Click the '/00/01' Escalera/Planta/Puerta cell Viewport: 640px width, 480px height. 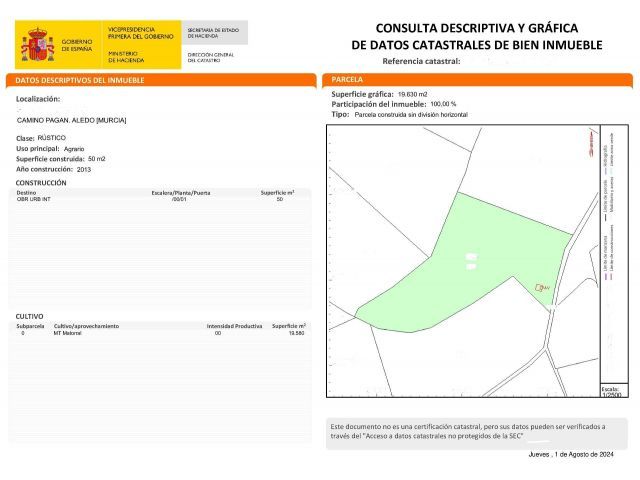pyautogui.click(x=179, y=199)
